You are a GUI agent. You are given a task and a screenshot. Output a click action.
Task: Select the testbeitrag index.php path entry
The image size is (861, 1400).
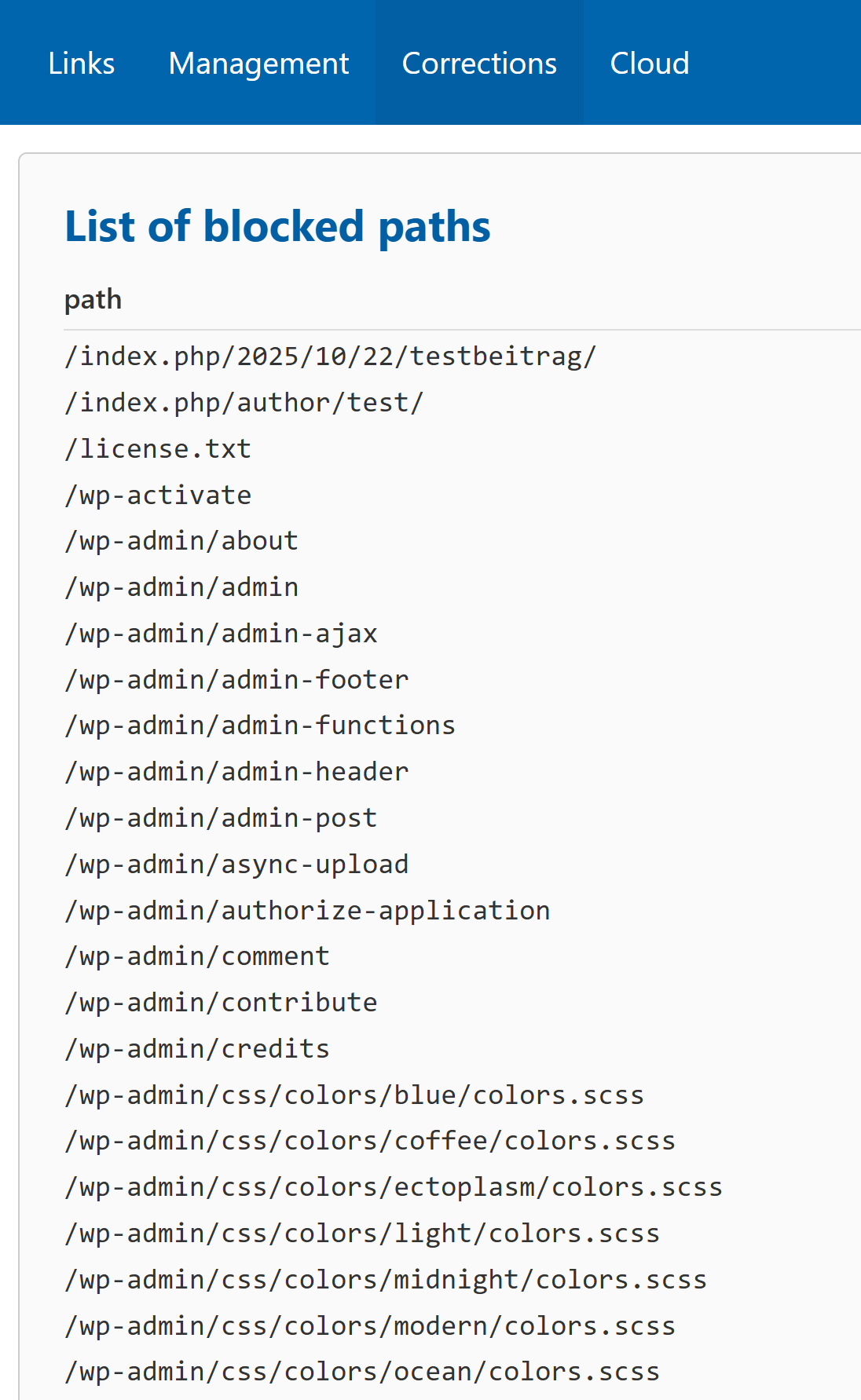click(330, 355)
